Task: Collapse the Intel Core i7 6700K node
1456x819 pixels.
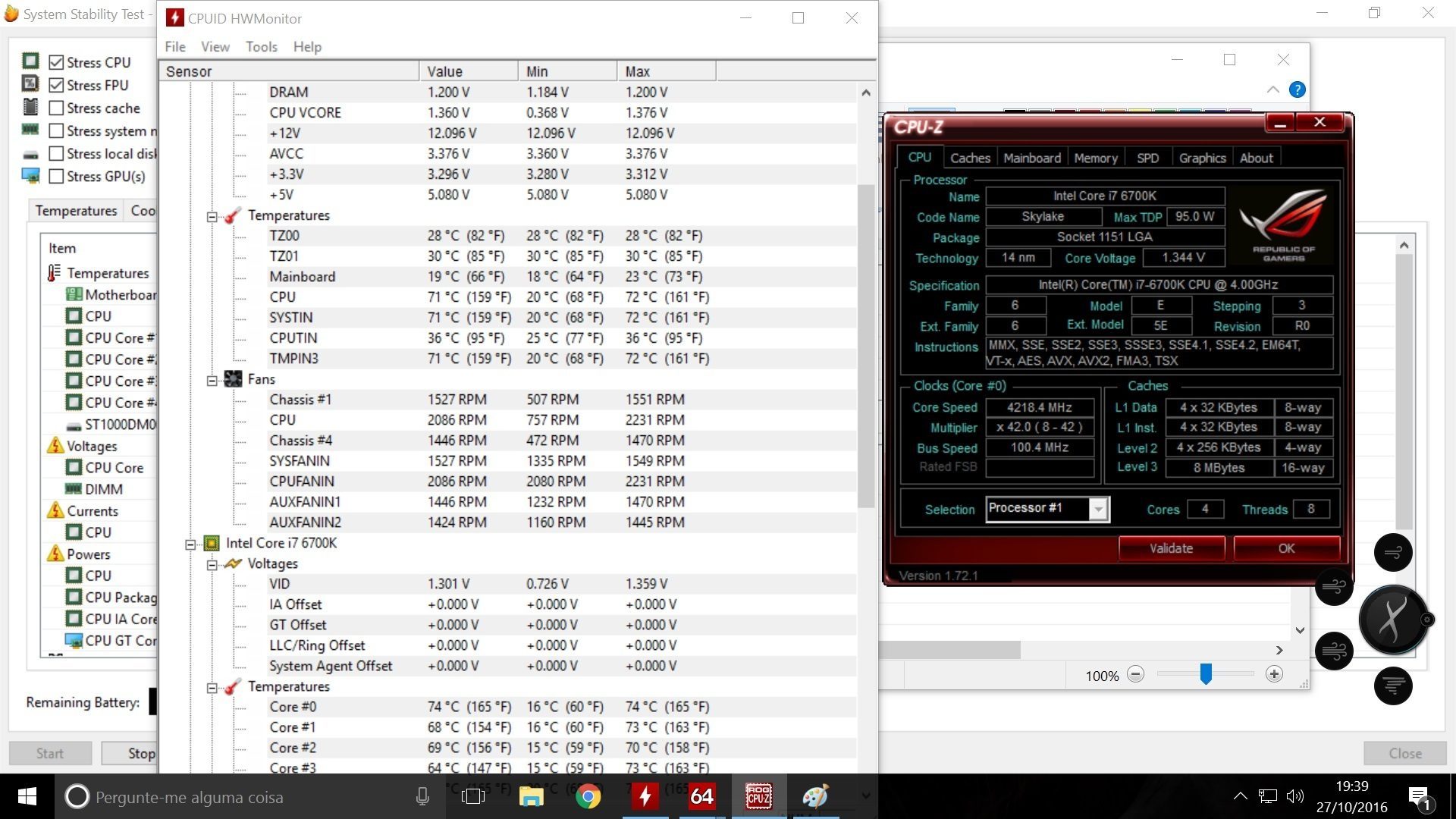Action: [190, 544]
